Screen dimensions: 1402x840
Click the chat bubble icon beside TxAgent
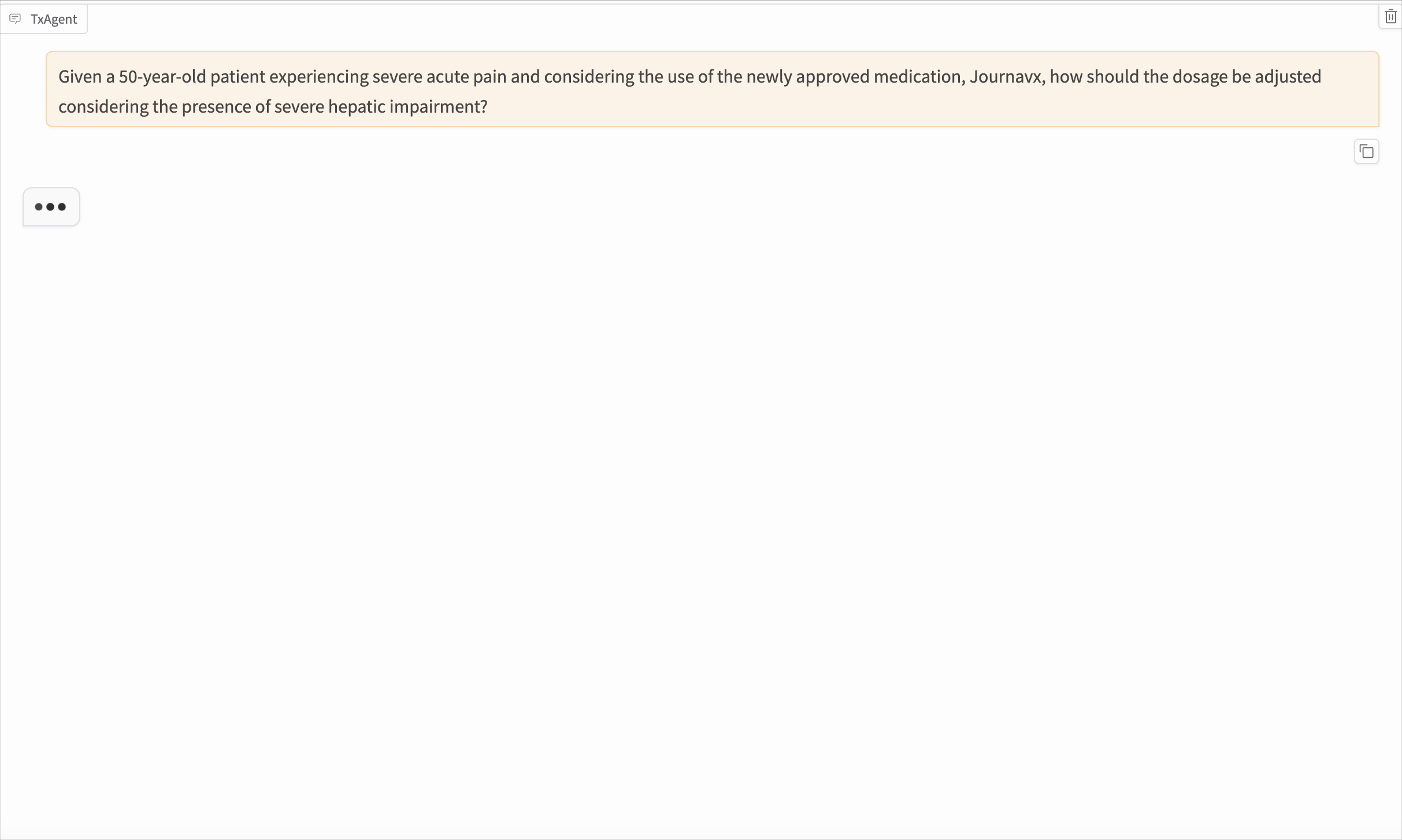tap(16, 19)
